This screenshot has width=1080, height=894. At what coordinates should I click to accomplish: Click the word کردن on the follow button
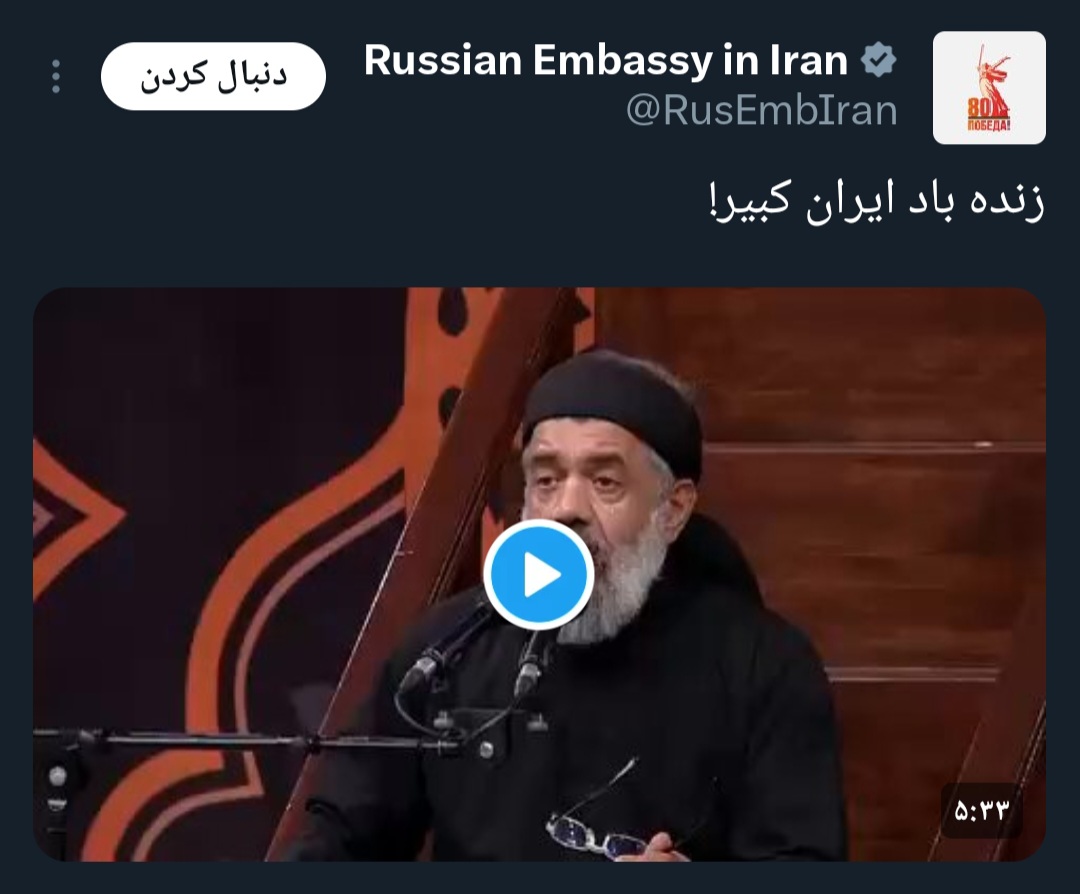click(172, 76)
